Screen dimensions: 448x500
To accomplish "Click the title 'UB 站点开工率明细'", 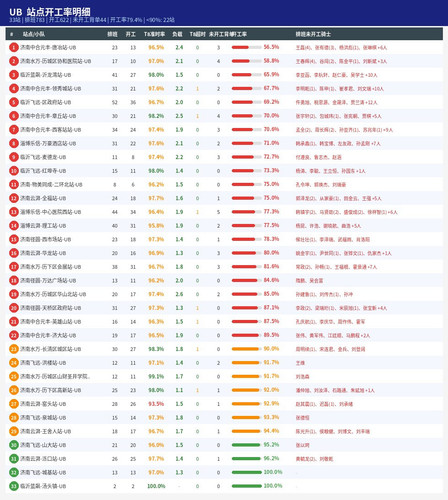I will [50, 12].
